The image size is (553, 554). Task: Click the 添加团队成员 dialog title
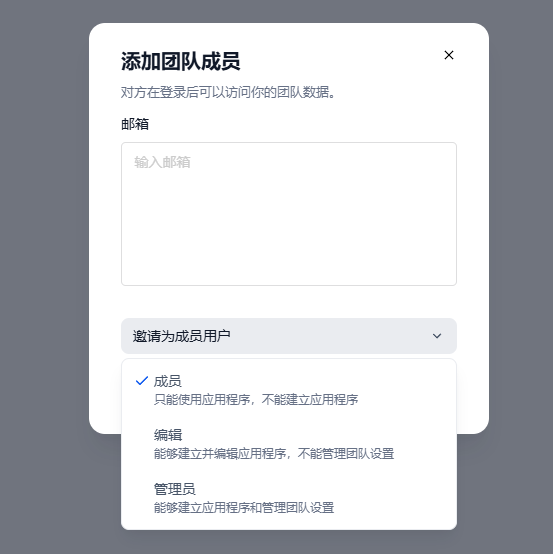click(181, 61)
